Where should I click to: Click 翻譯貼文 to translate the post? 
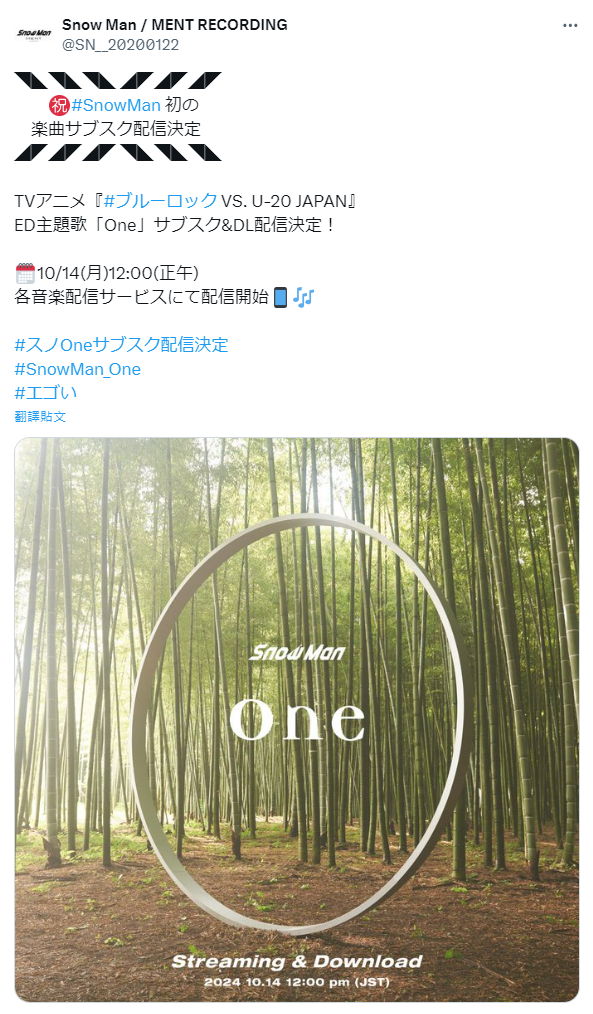tap(40, 416)
